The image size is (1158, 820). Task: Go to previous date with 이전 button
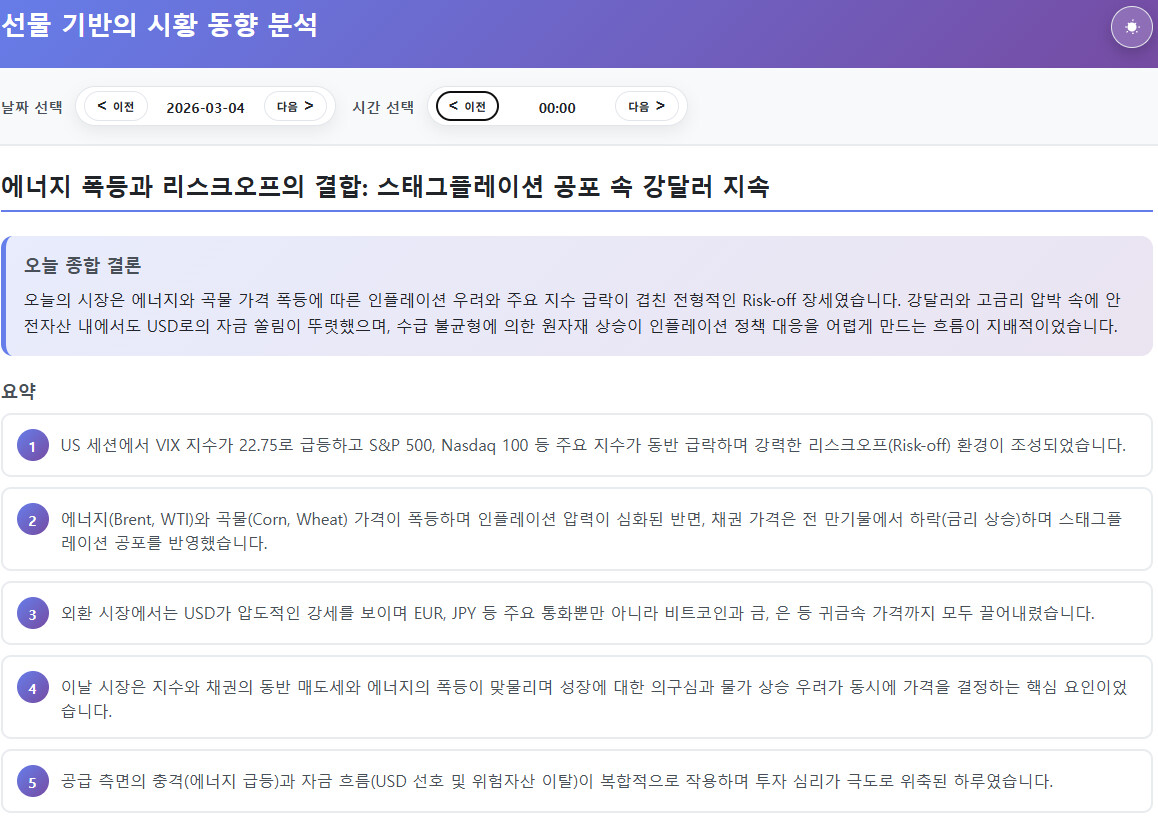(116, 106)
